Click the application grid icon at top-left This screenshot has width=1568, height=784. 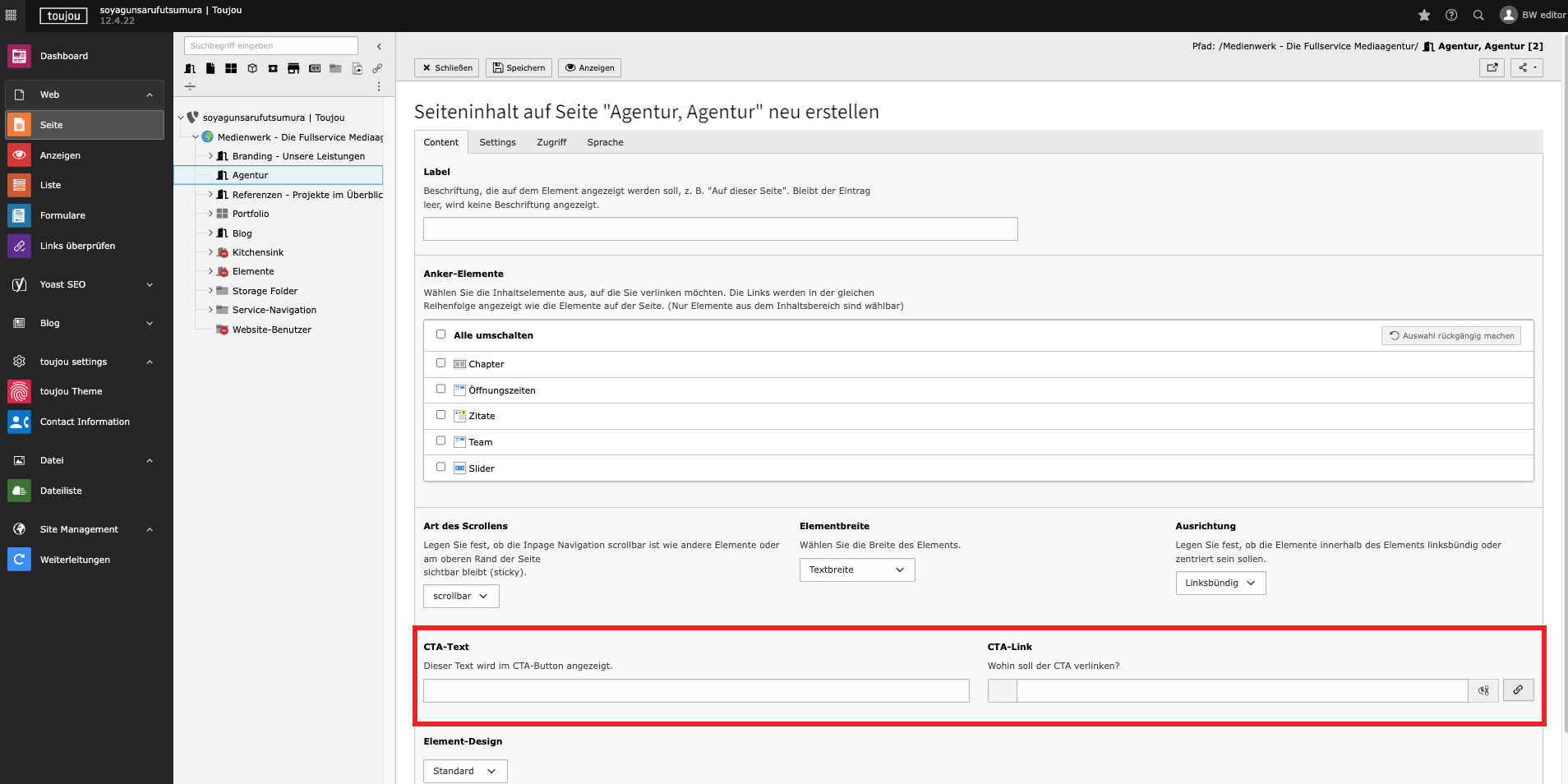coord(11,15)
